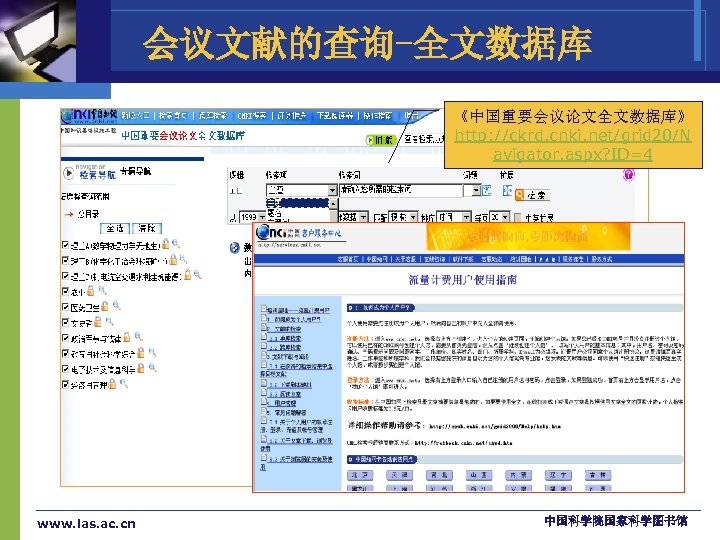Click the magnifier icon beside 文史哲
The height and width of the screenshot is (540, 720).
click(109, 321)
